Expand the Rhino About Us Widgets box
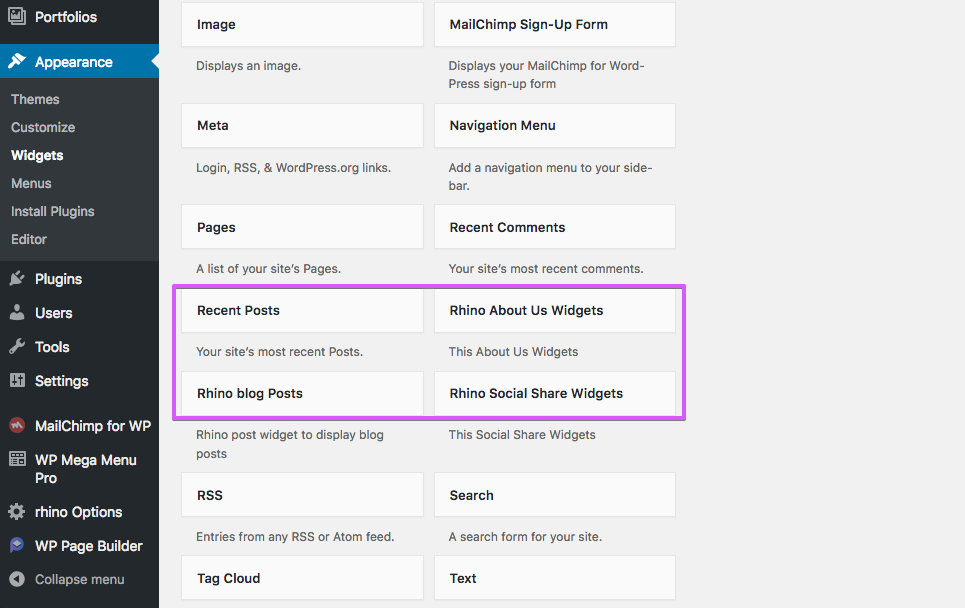Viewport: 965px width, 608px height. tap(555, 311)
